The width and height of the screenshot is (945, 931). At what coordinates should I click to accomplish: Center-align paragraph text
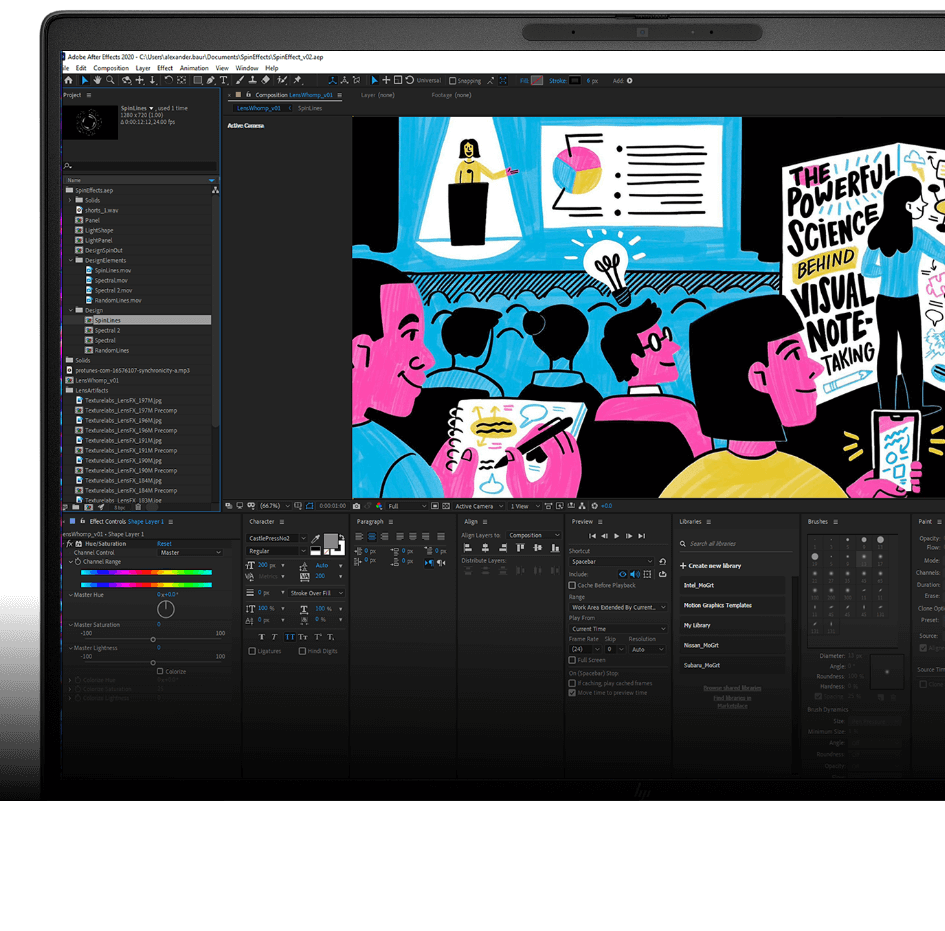tap(372, 536)
